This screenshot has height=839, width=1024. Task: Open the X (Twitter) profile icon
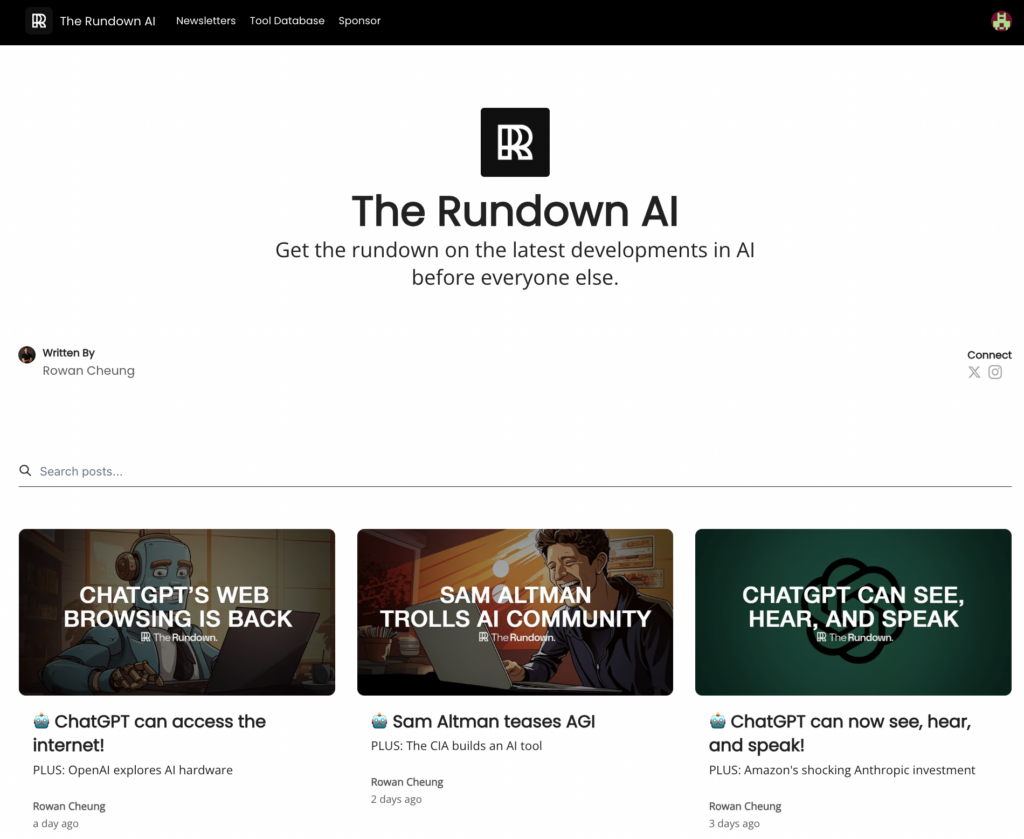[974, 372]
